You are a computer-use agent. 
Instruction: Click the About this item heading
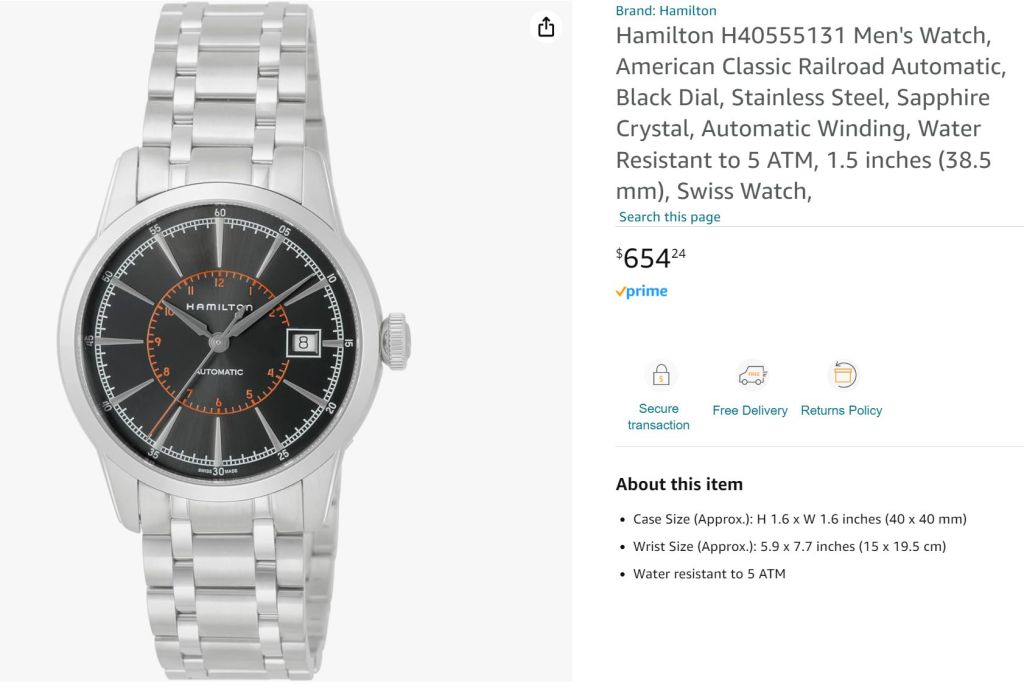click(x=679, y=484)
